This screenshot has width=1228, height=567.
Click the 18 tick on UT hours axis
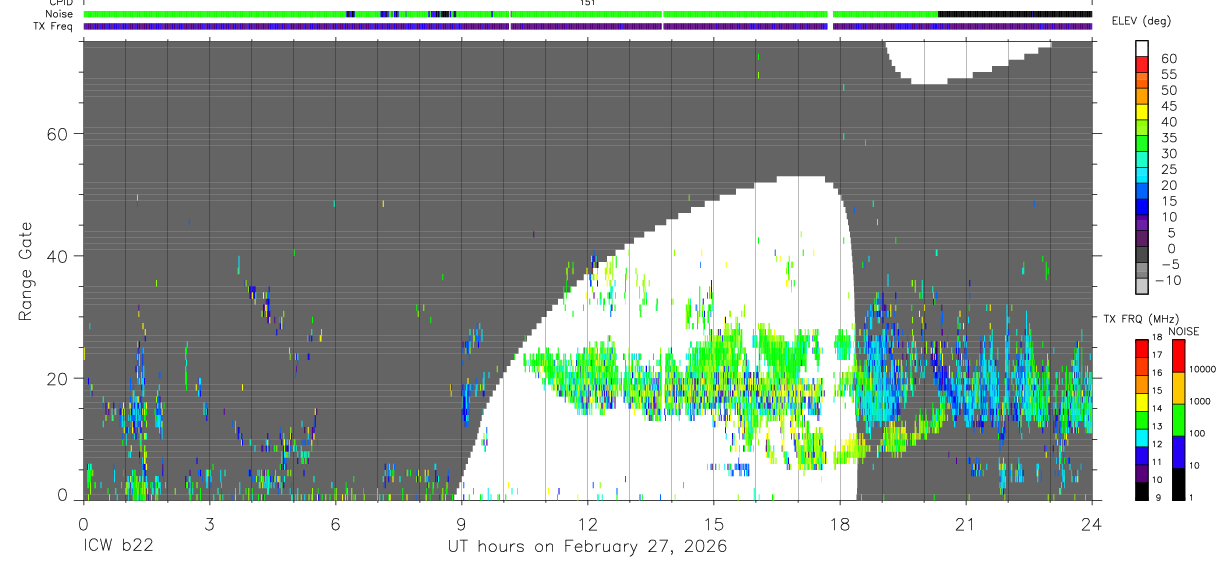(840, 522)
